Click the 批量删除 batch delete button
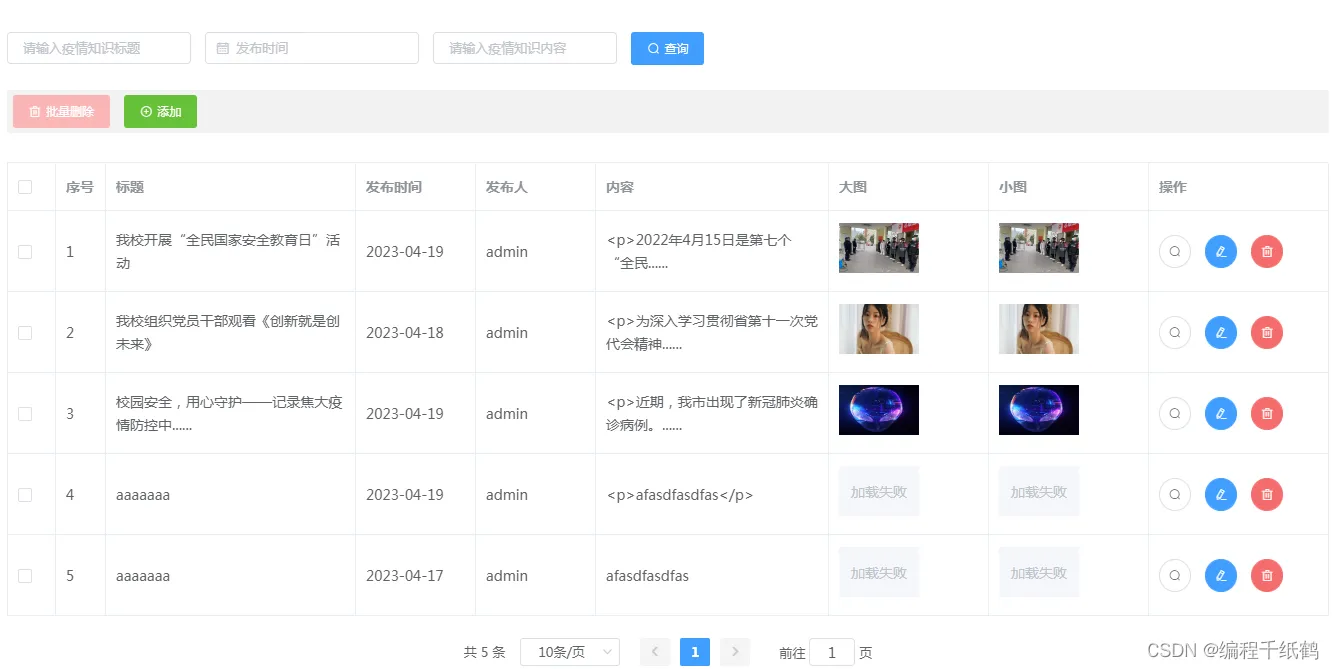This screenshot has width=1334, height=669. pos(61,112)
